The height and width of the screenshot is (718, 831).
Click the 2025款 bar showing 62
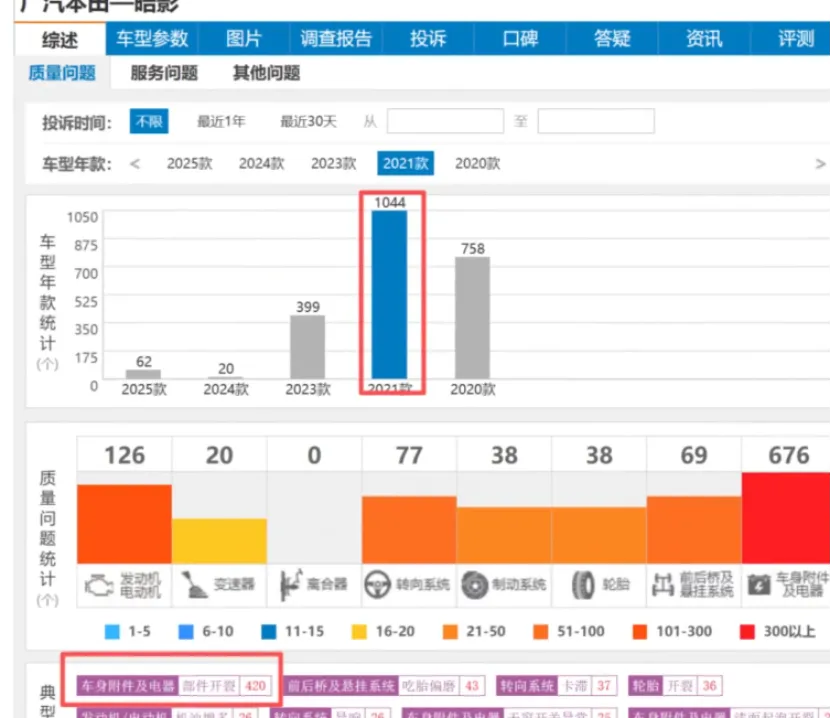pos(143,374)
